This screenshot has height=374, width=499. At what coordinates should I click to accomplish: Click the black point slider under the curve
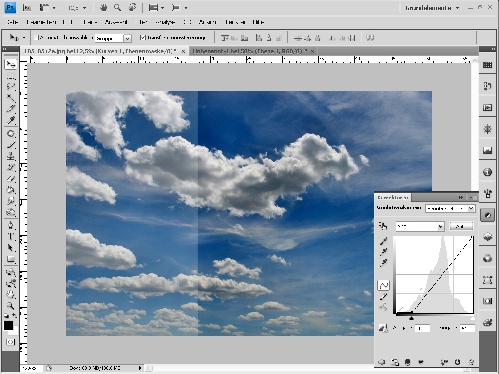coord(411,318)
